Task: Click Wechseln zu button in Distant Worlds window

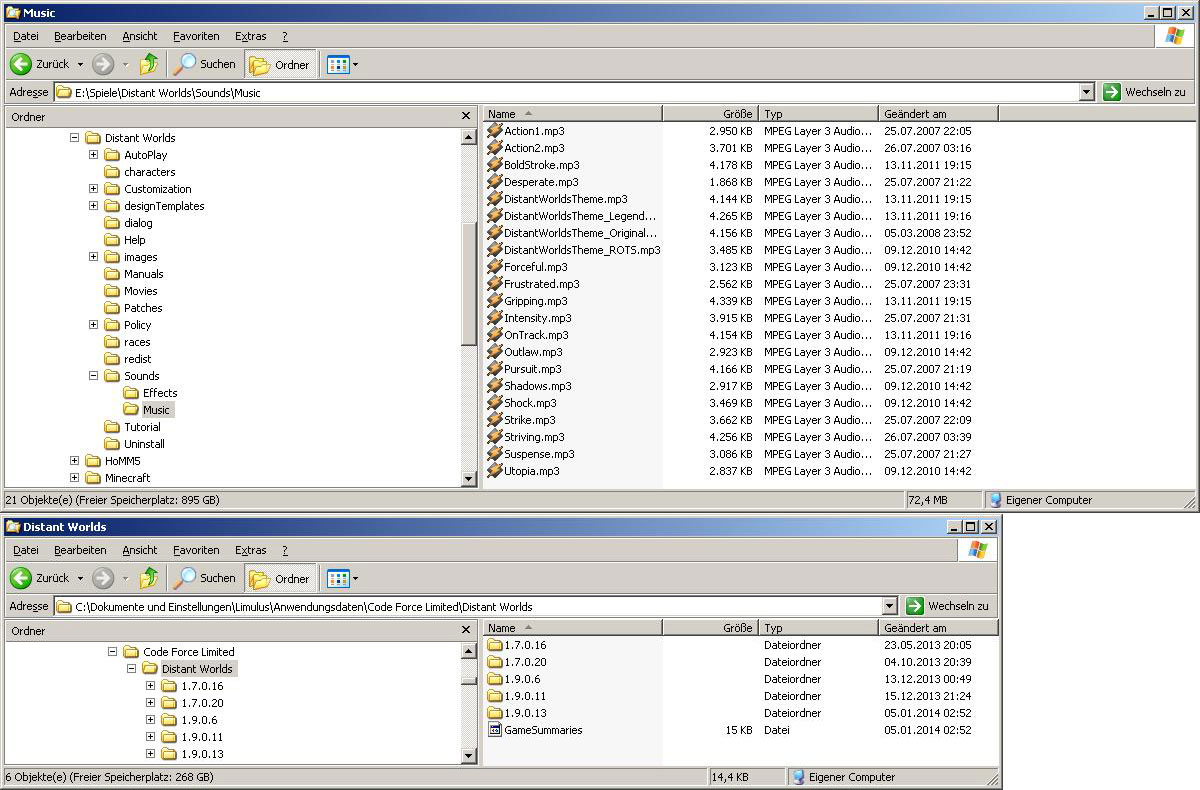Action: [x=948, y=606]
